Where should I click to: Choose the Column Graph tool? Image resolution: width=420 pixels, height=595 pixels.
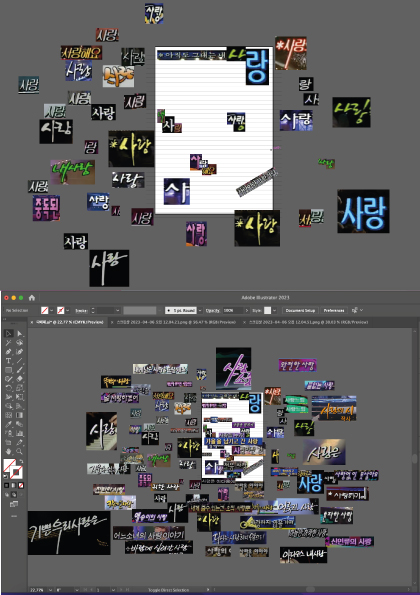pyautogui.click(x=20, y=434)
